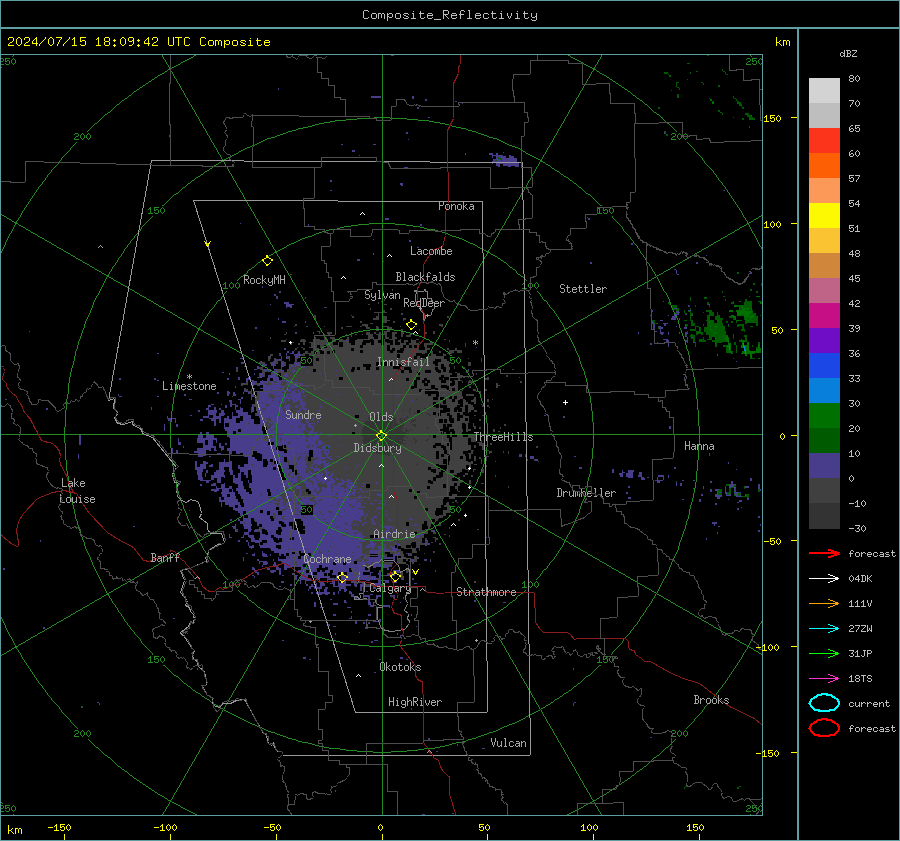Screen dimensions: 900x841
Task: Click the Cochrane label
Action: [x=327, y=559]
